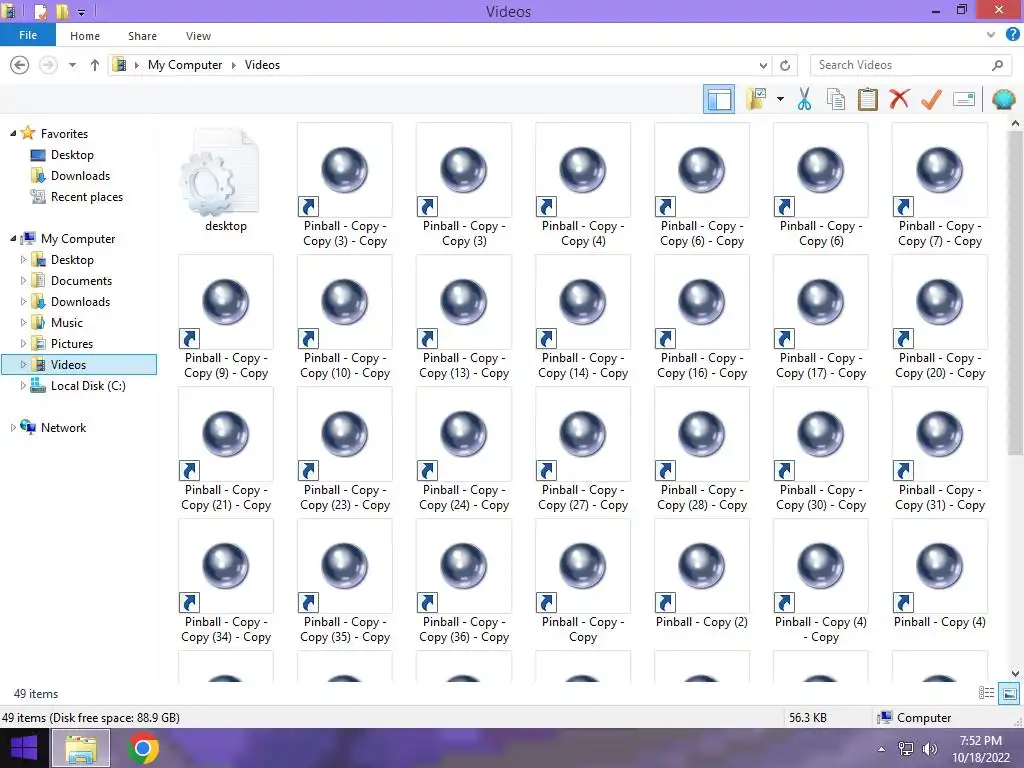Select the Pinball - Copy (2) shortcut

coord(702,575)
